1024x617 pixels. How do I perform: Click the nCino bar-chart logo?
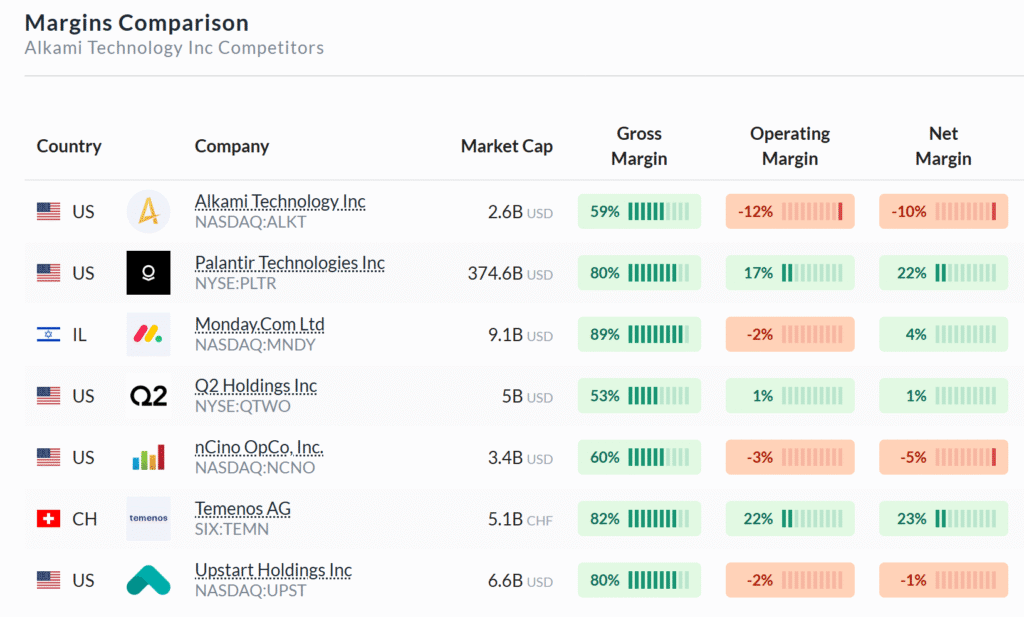pos(148,458)
